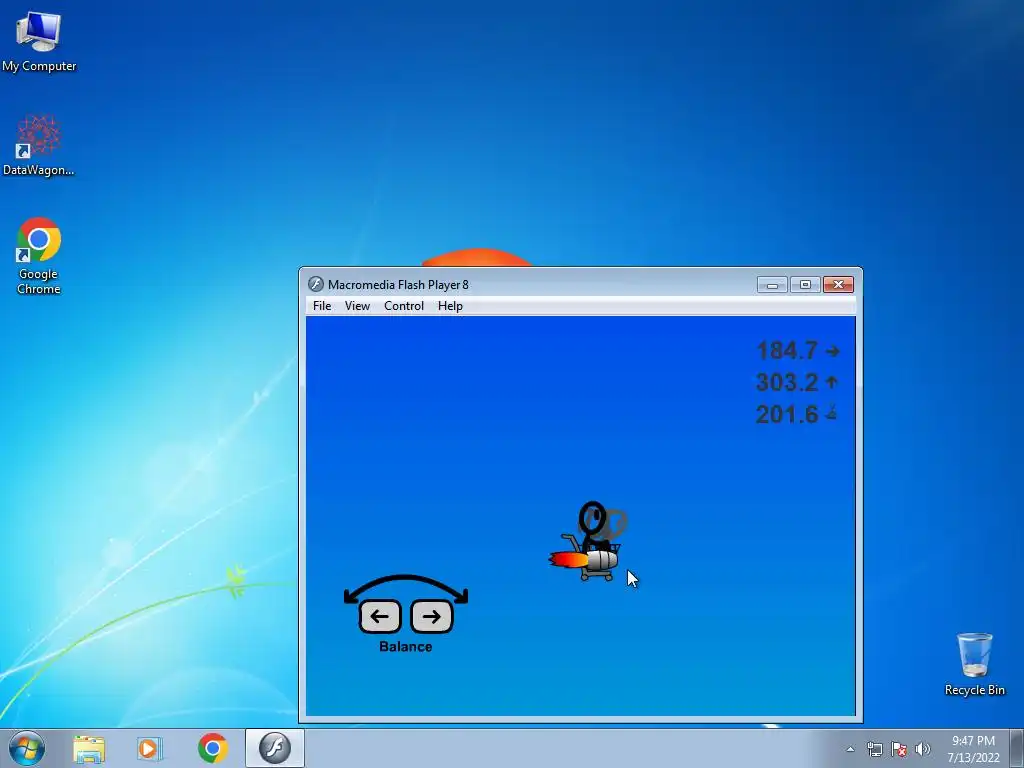
Task: Click the Macromedia Flash Player 8 title text
Action: (x=398, y=285)
